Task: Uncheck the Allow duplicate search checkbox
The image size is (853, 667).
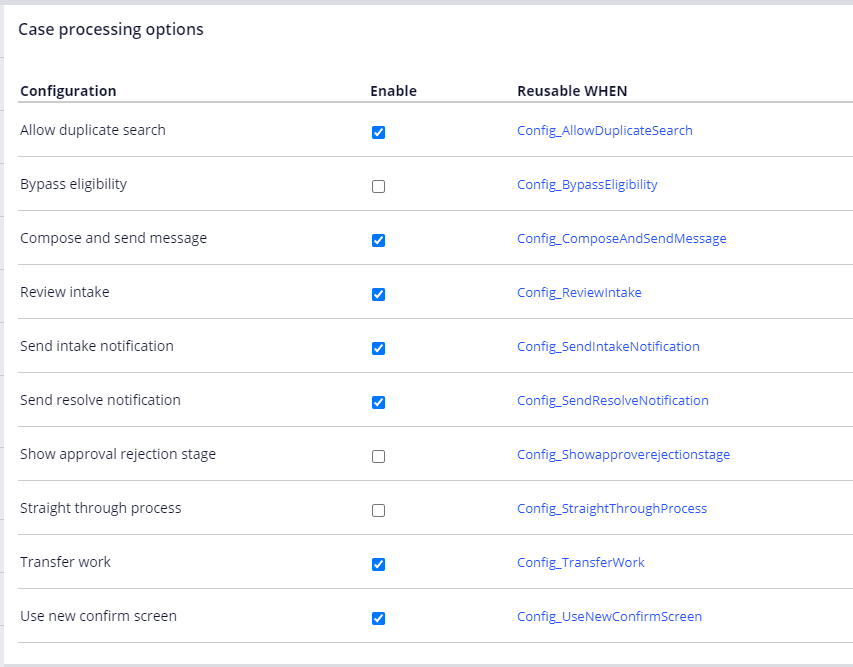Action: click(x=378, y=132)
